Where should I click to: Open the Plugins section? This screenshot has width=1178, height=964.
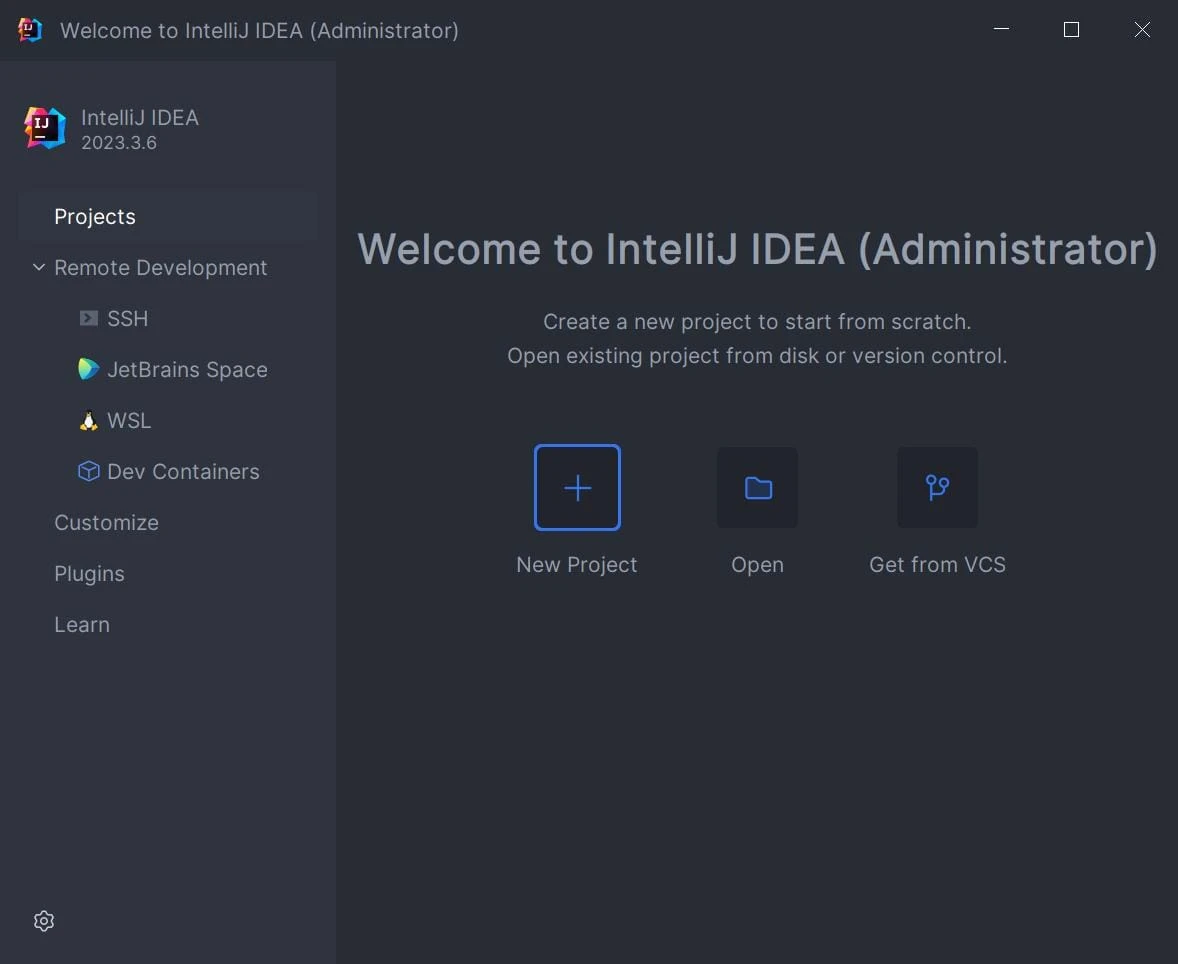[x=89, y=573]
